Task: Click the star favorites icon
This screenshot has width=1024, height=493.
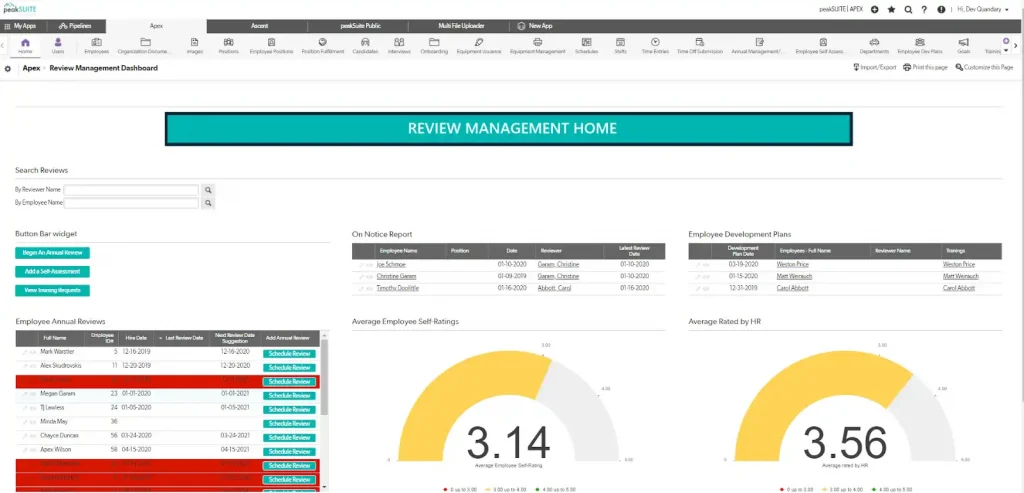Action: [x=891, y=9]
